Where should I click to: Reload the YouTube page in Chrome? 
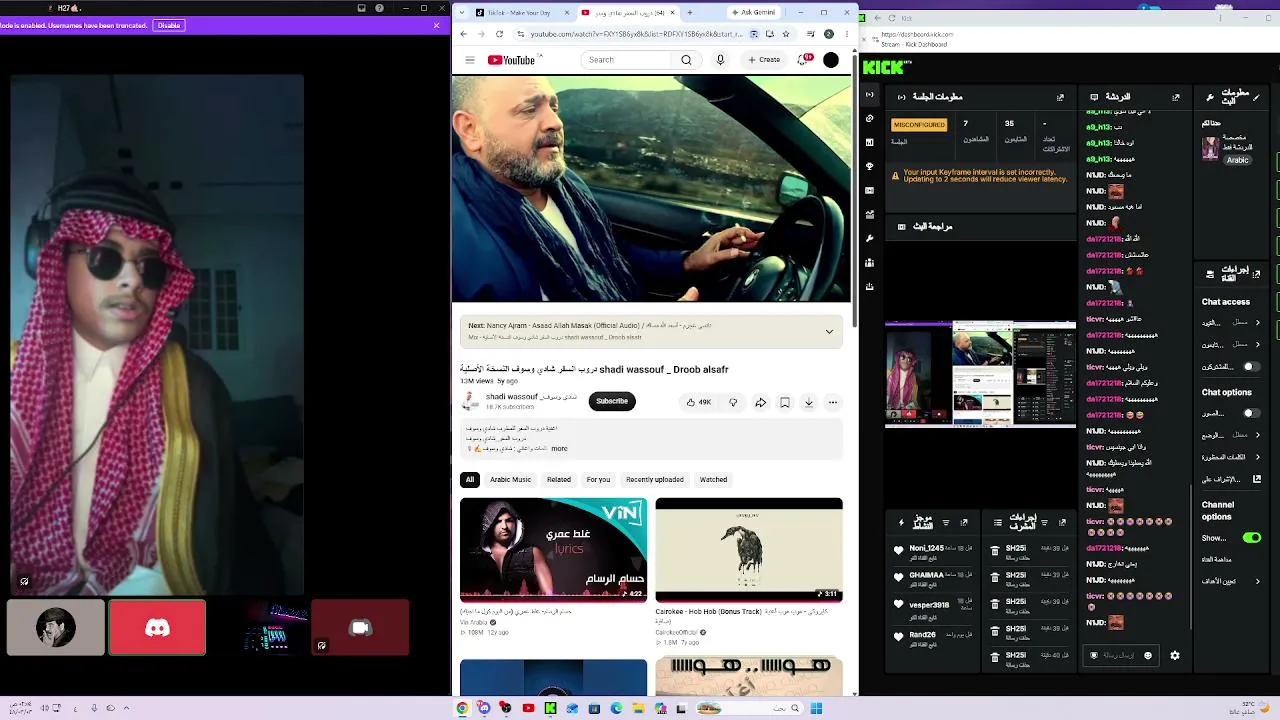[x=499, y=34]
